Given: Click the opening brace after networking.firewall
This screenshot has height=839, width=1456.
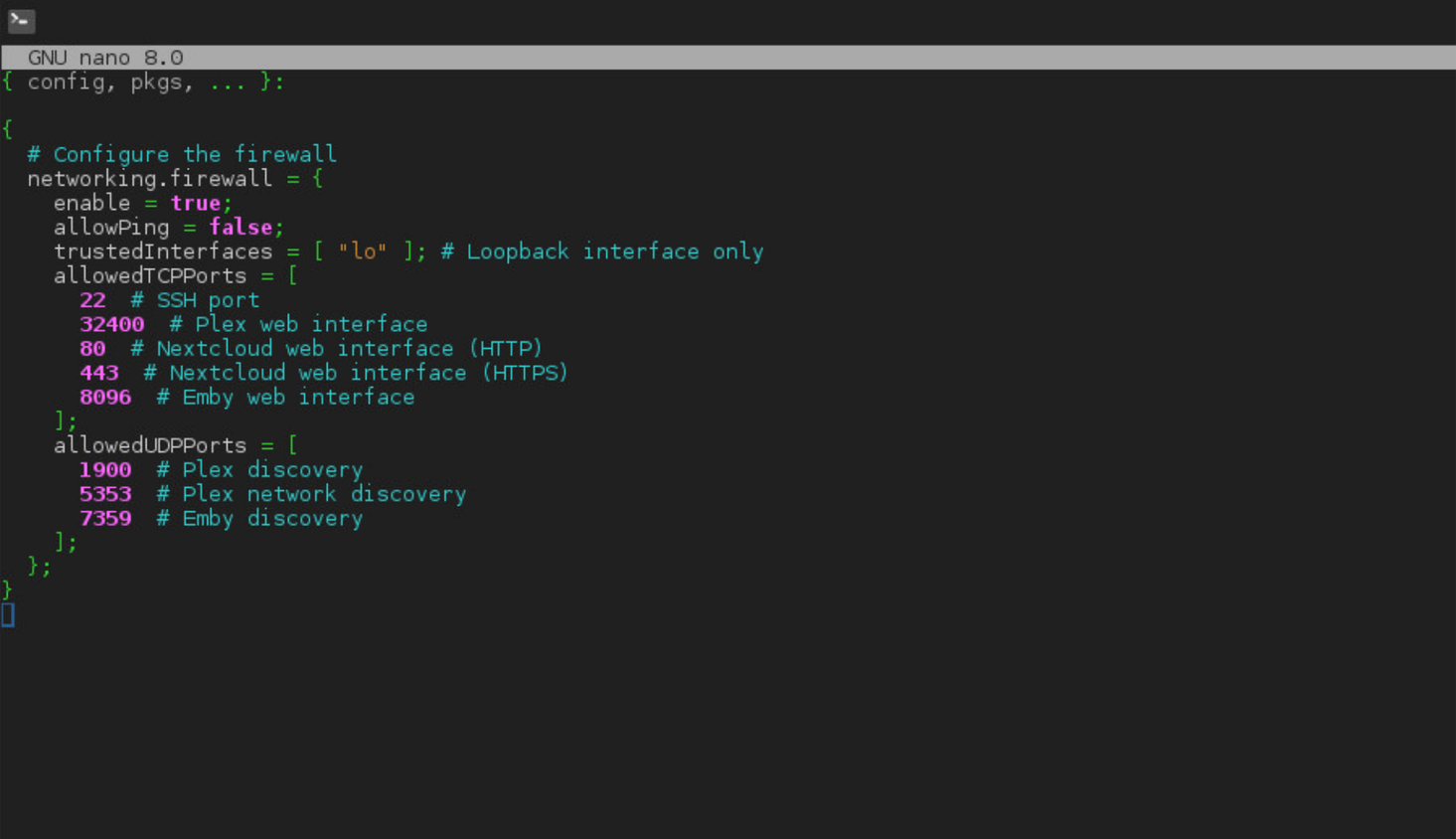Looking at the screenshot, I should 317,179.
